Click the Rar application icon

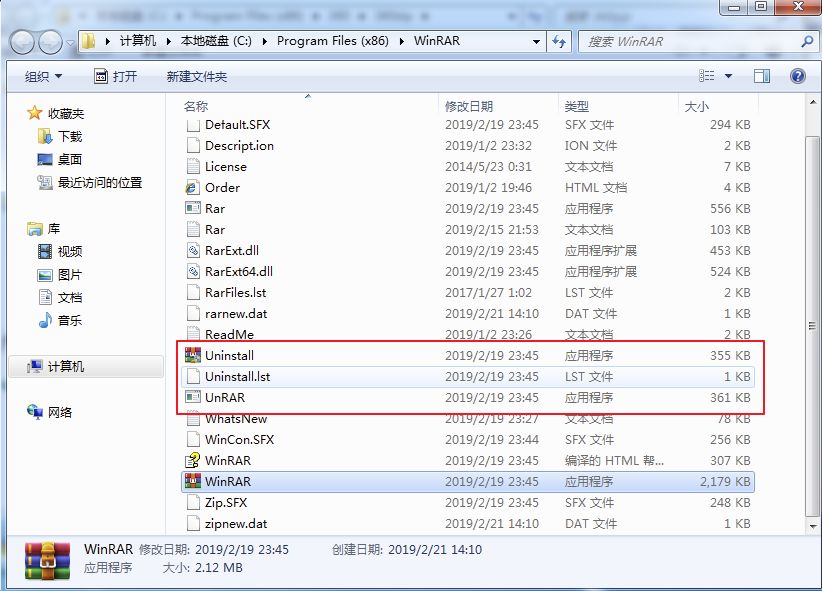pyautogui.click(x=192, y=208)
